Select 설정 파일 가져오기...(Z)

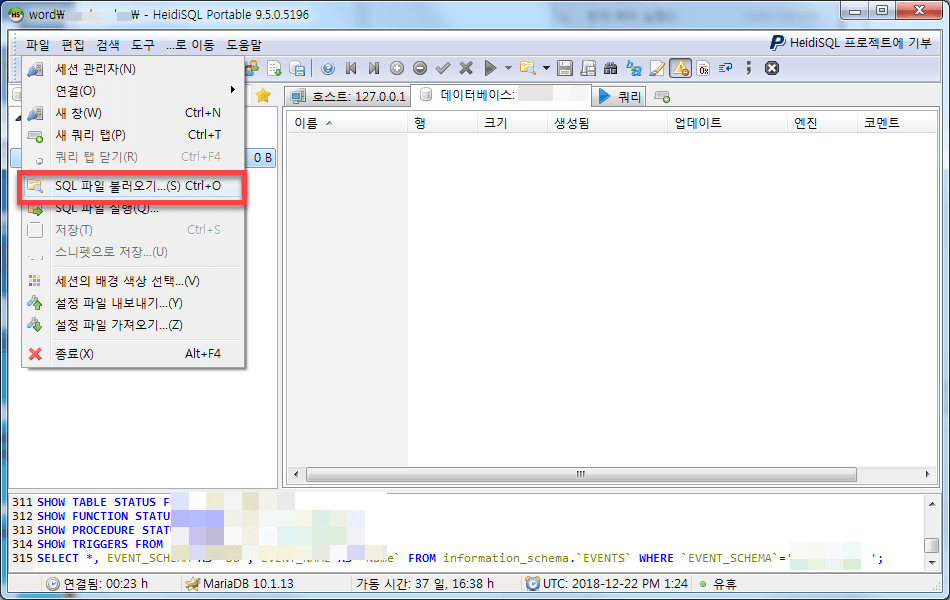[x=133, y=325]
